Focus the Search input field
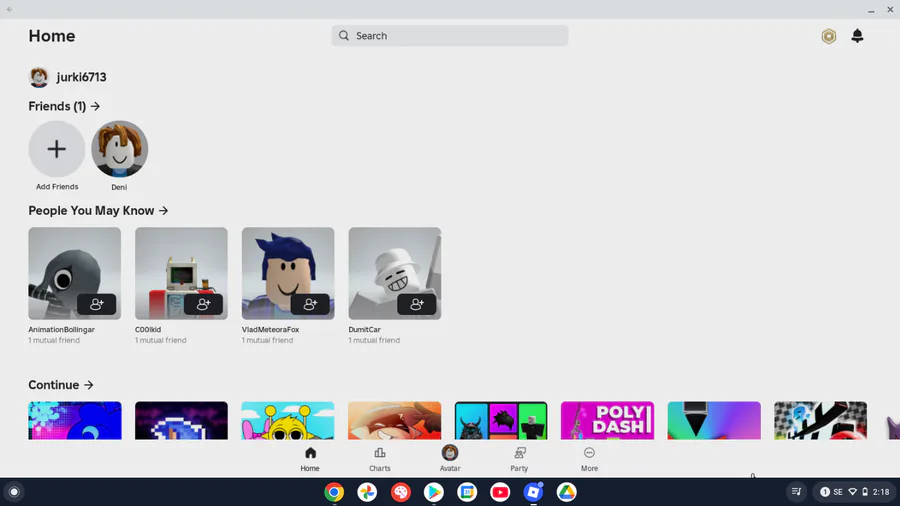Image resolution: width=900 pixels, height=506 pixels. [449, 36]
